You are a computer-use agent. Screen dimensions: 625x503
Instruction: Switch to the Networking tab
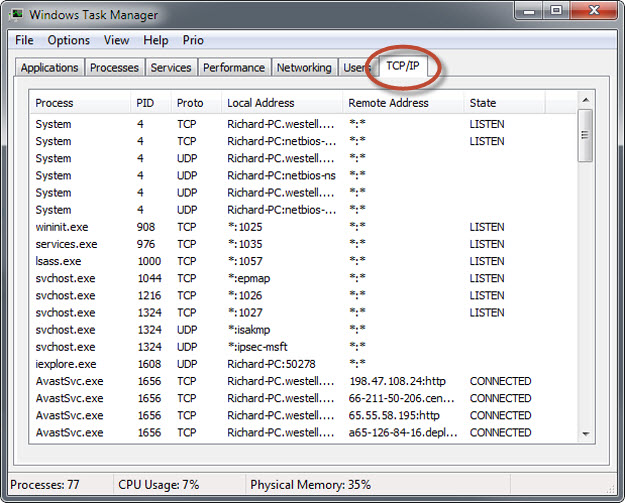[x=304, y=67]
